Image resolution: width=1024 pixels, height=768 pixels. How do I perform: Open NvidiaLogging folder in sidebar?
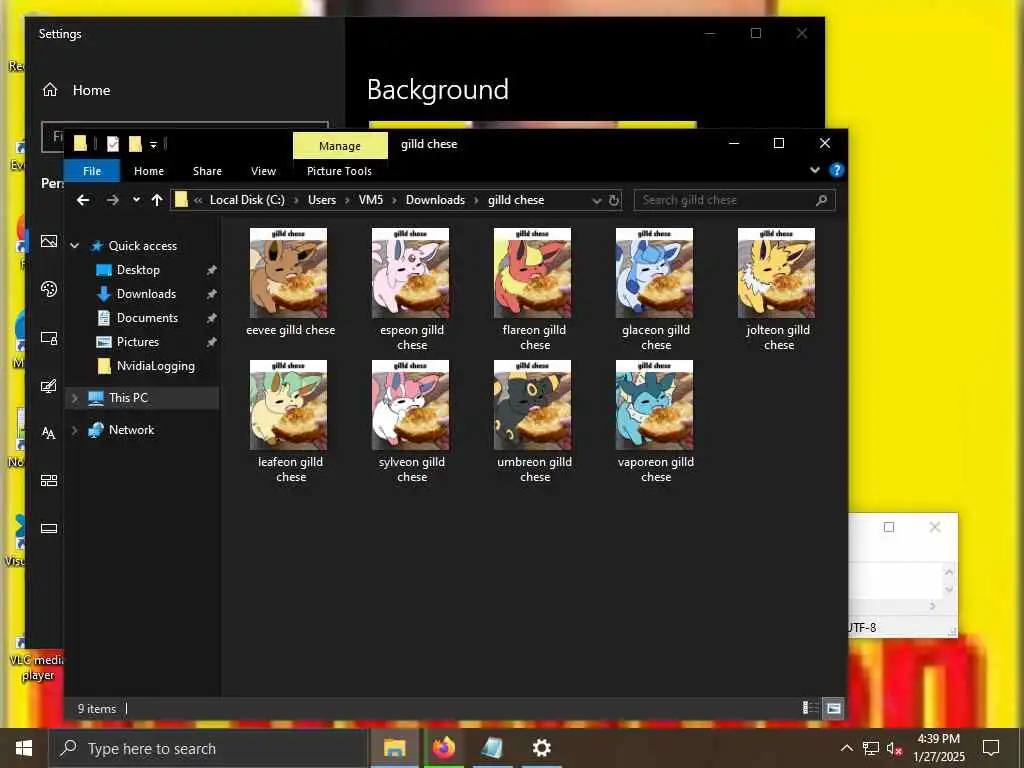(x=155, y=366)
